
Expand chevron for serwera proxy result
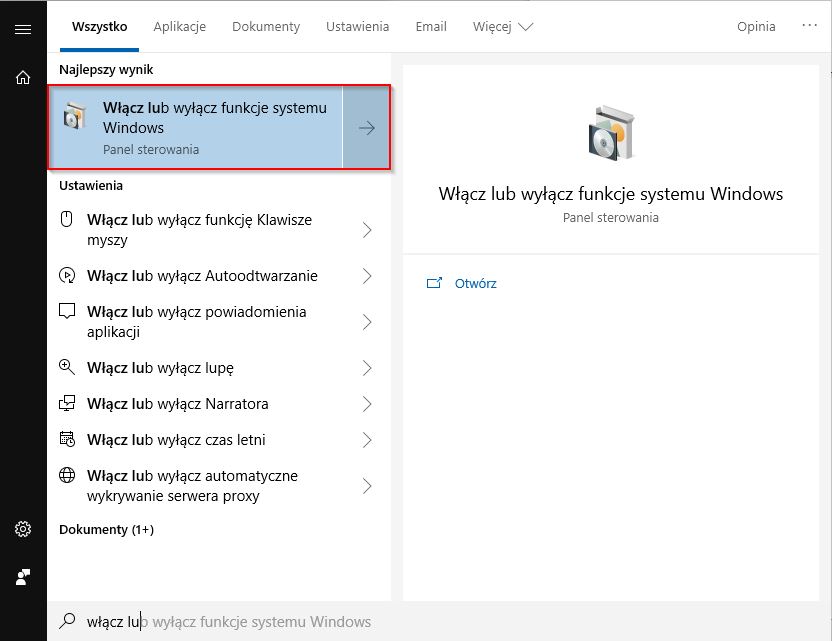[367, 486]
